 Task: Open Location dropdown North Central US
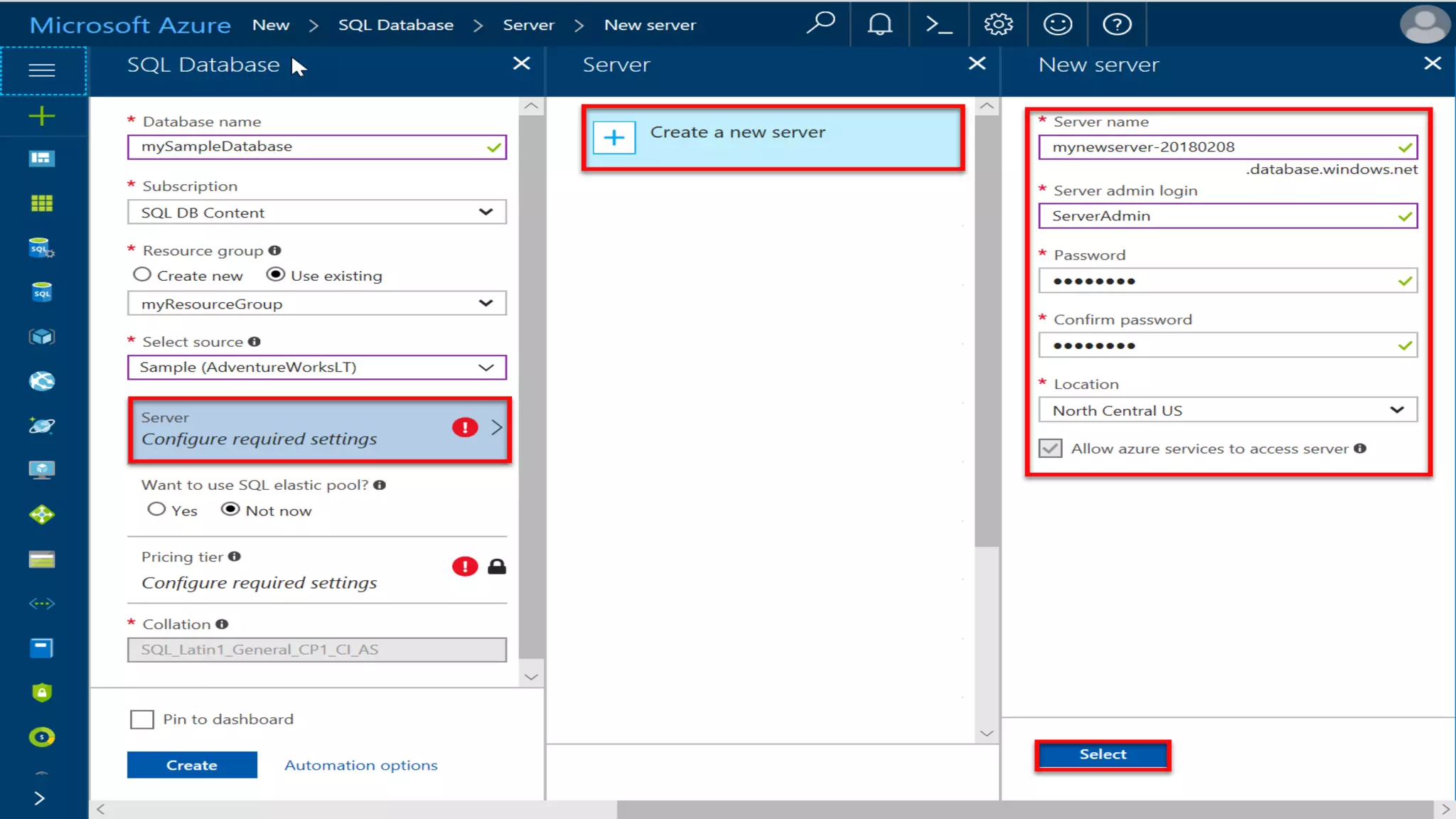click(x=1228, y=410)
